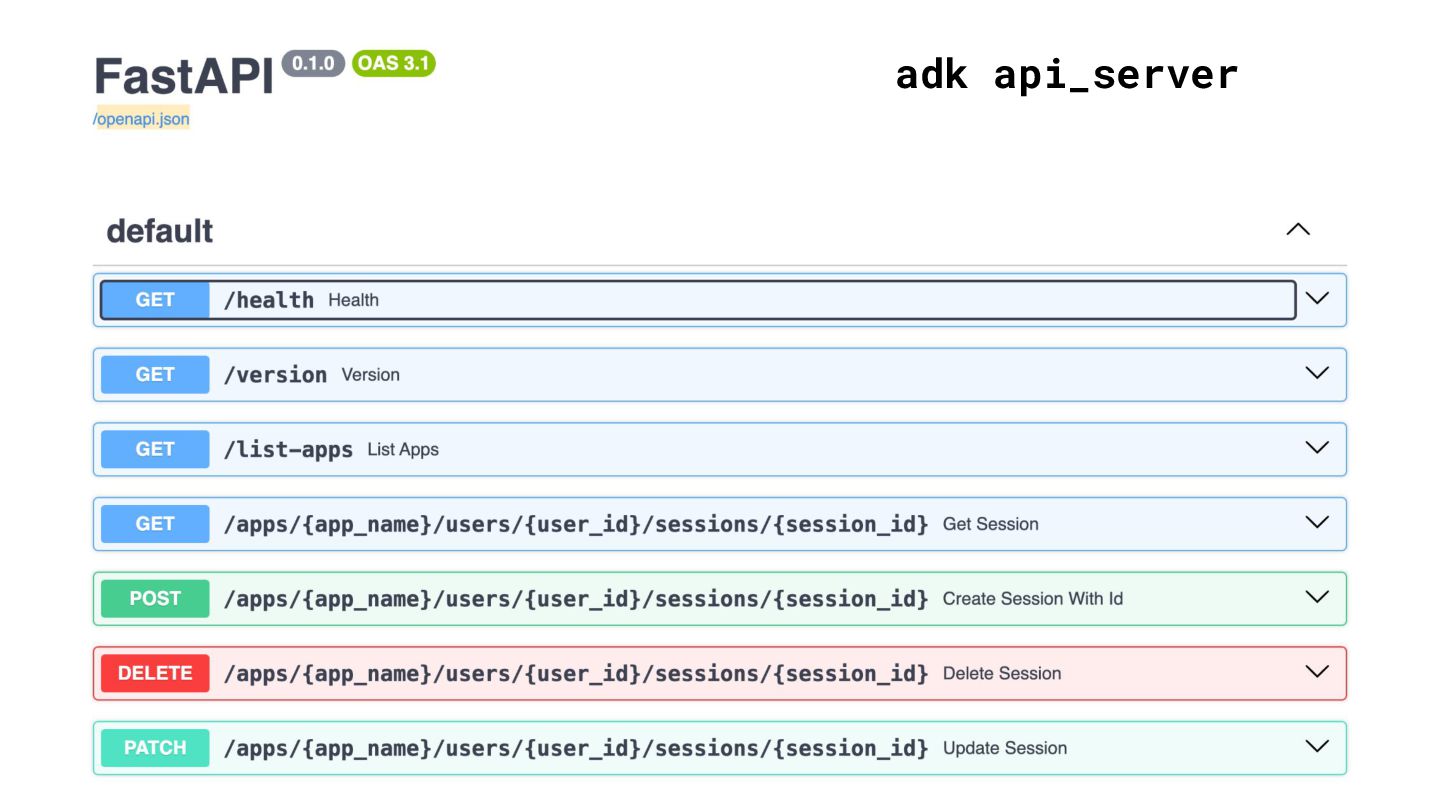Expand the /version endpoint chevron

pyautogui.click(x=1317, y=373)
